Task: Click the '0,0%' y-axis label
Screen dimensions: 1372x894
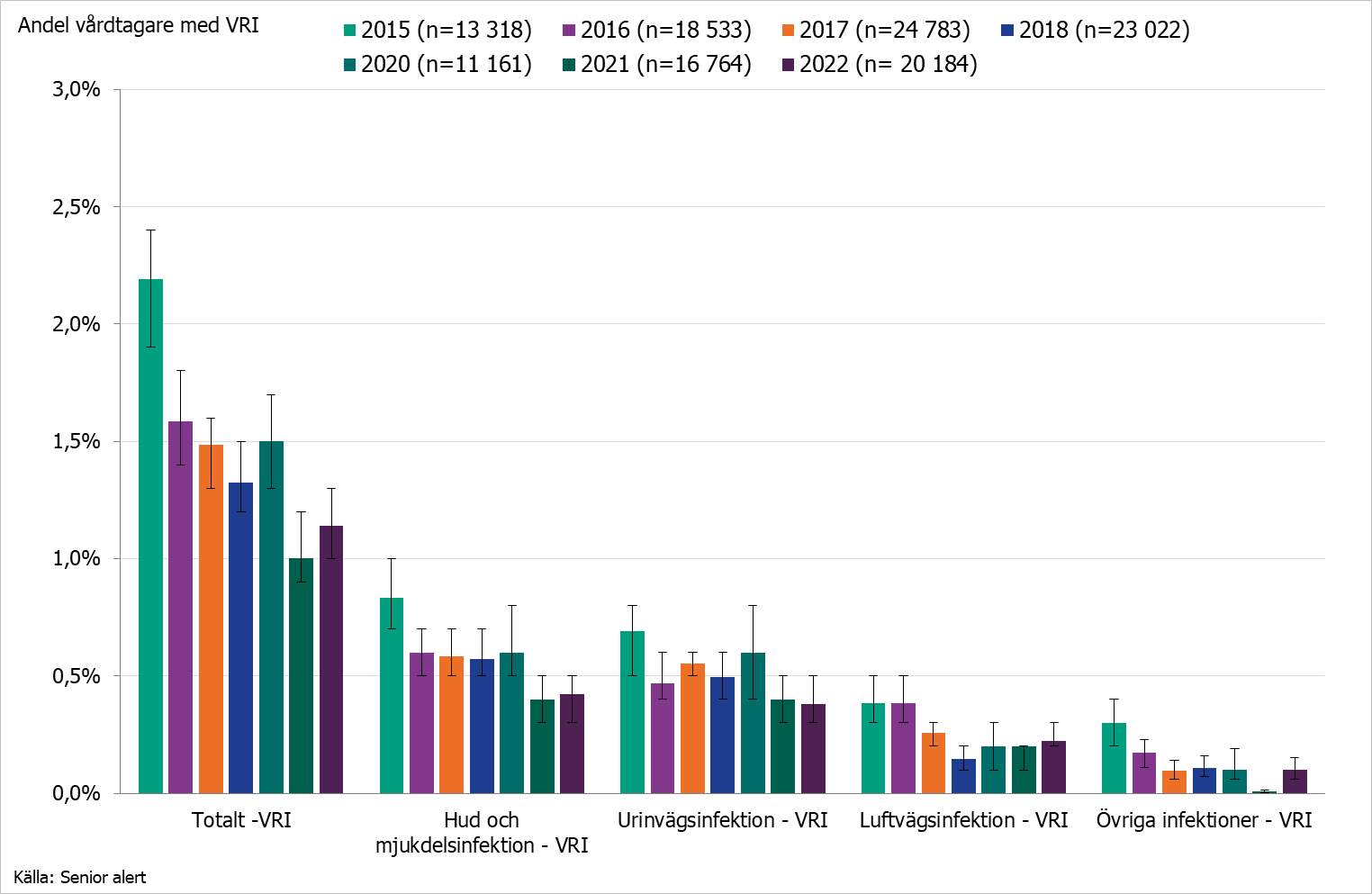Action: [x=77, y=793]
